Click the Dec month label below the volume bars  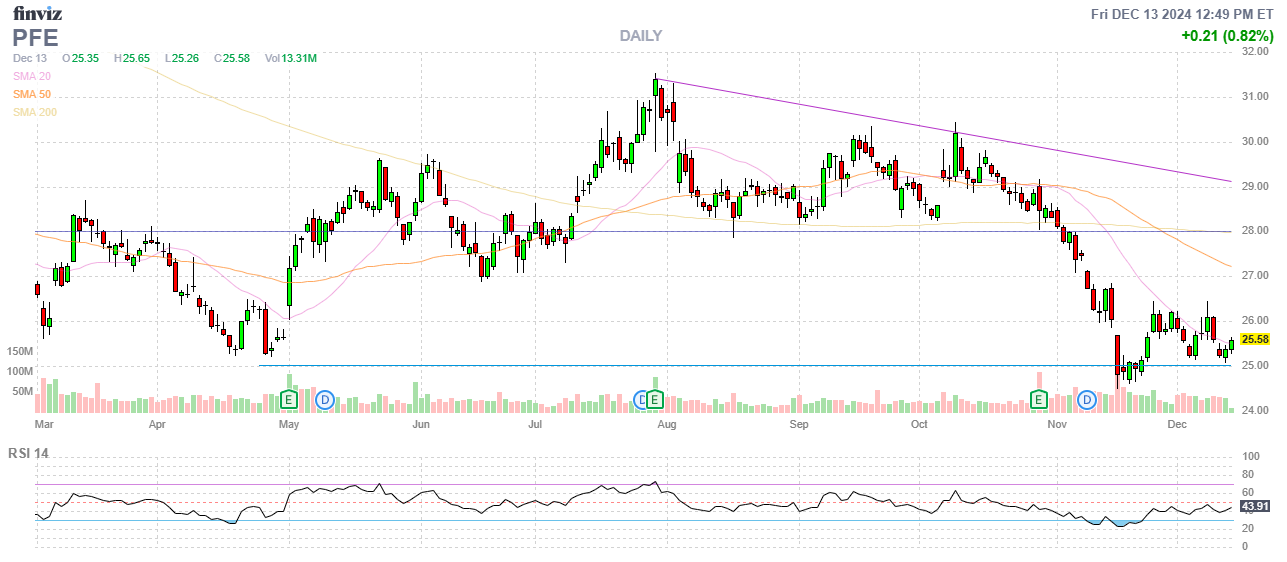(x=1176, y=424)
